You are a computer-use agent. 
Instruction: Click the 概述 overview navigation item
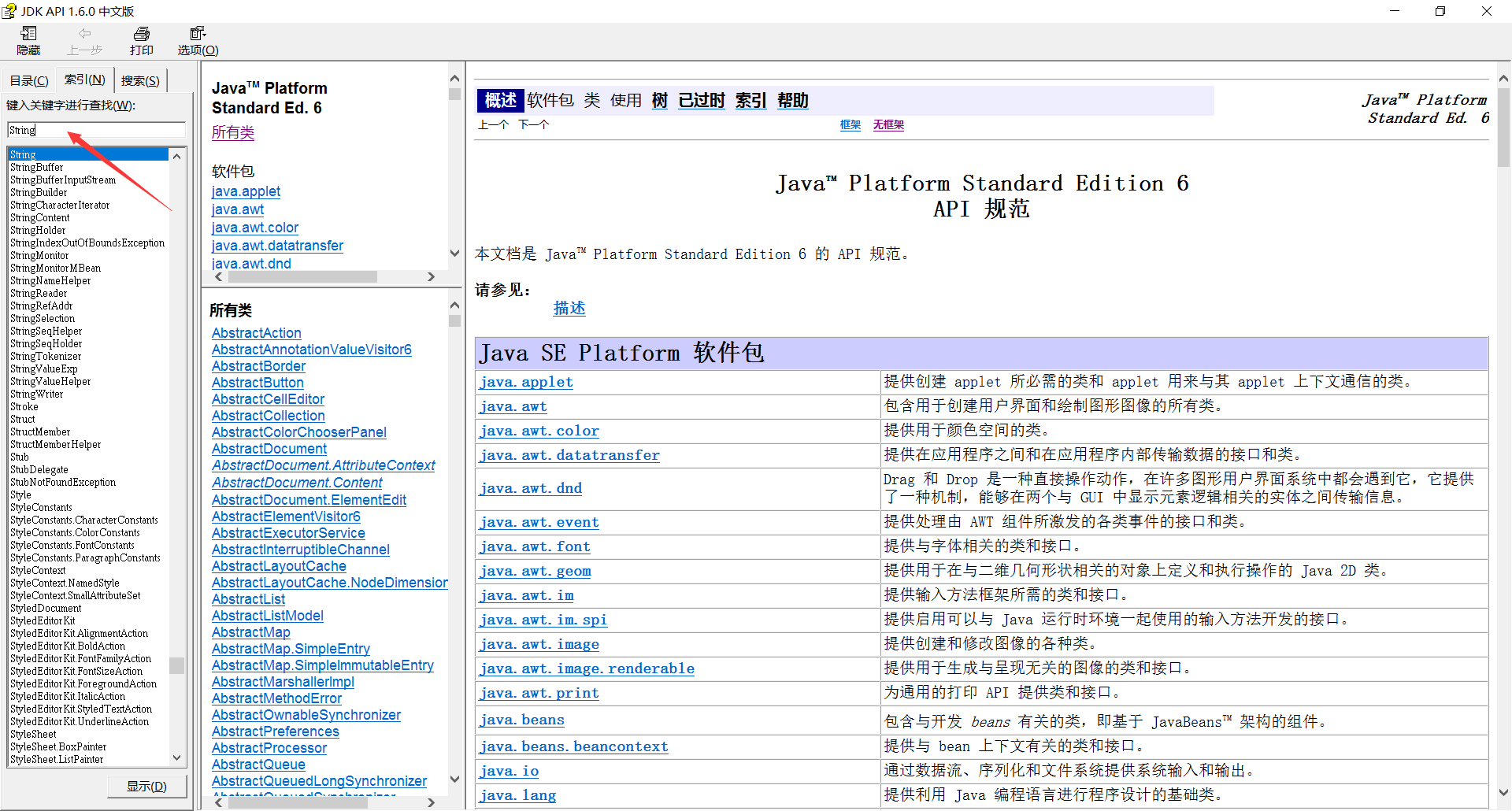click(x=501, y=100)
